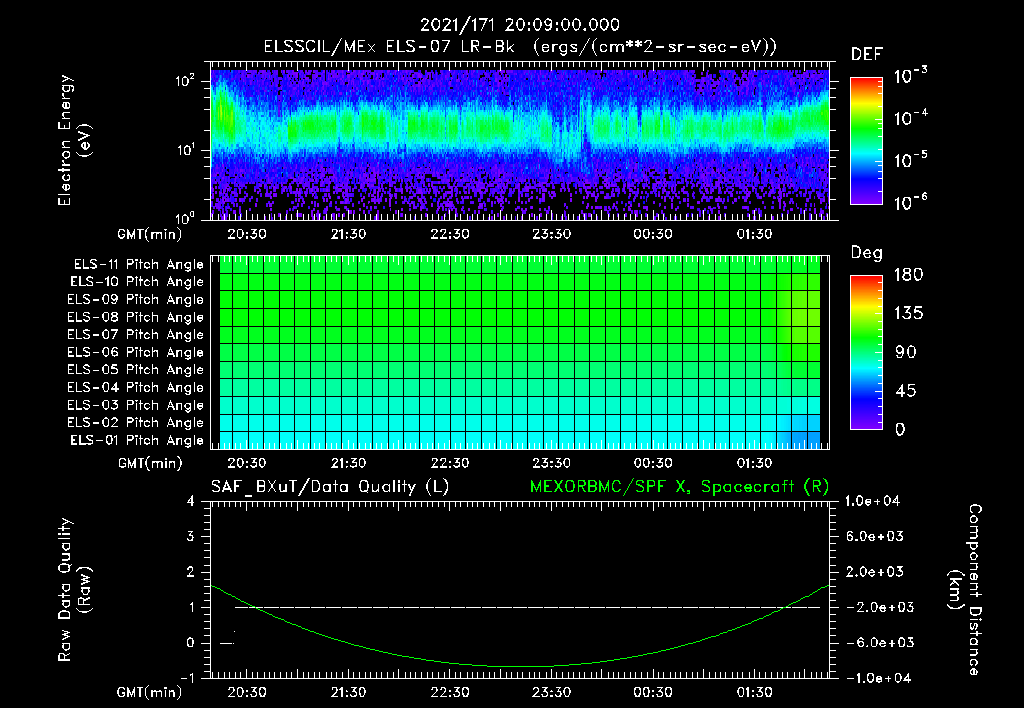This screenshot has height=708, width=1024.
Task: Click the Electron Energy (eV) axis label
Action: (x=74, y=140)
